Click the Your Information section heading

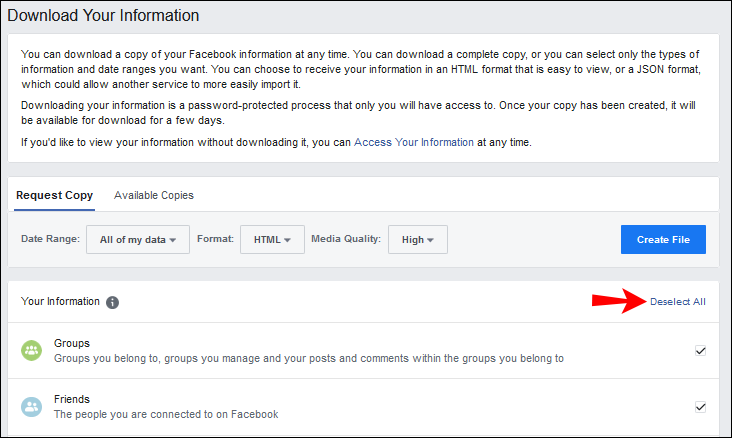point(60,301)
